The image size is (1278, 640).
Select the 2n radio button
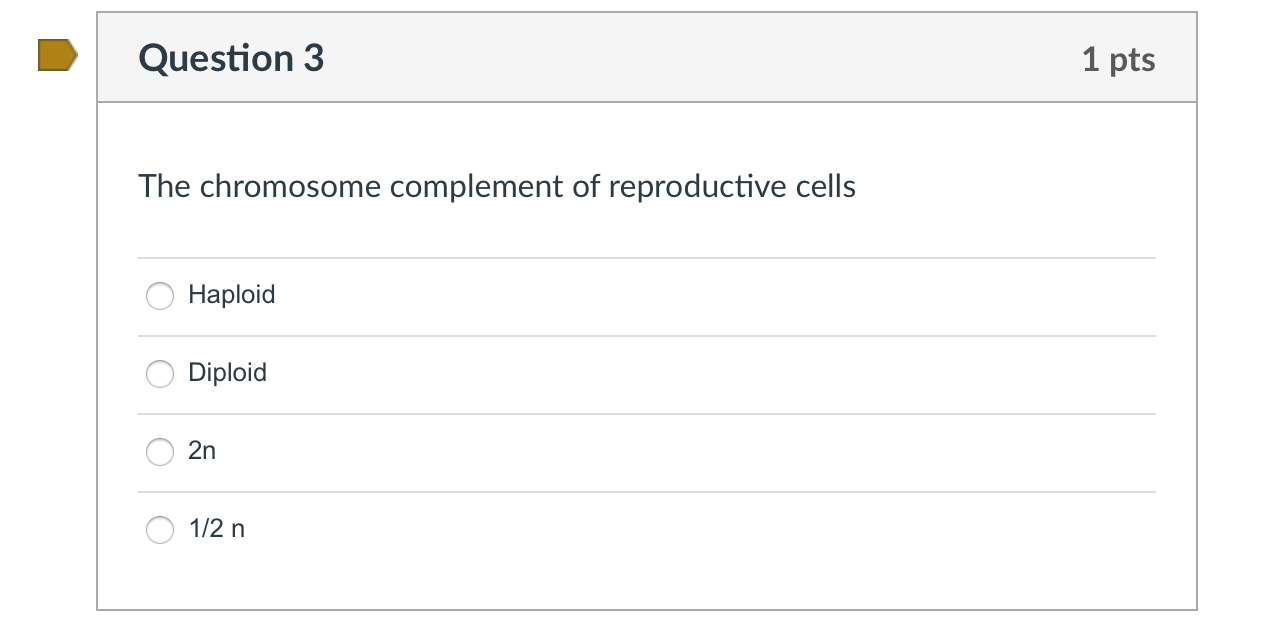[x=159, y=452]
